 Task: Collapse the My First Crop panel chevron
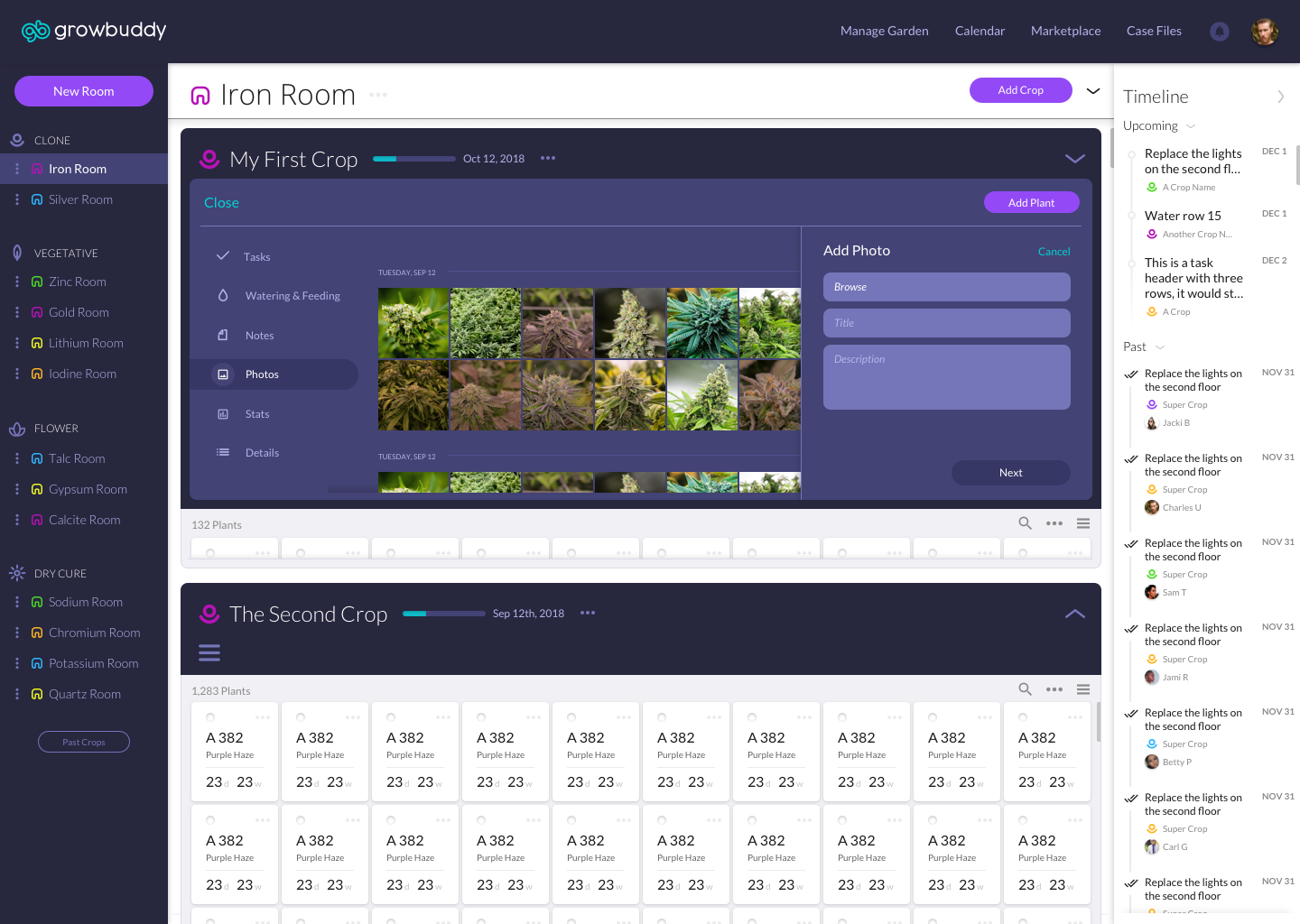(1074, 159)
